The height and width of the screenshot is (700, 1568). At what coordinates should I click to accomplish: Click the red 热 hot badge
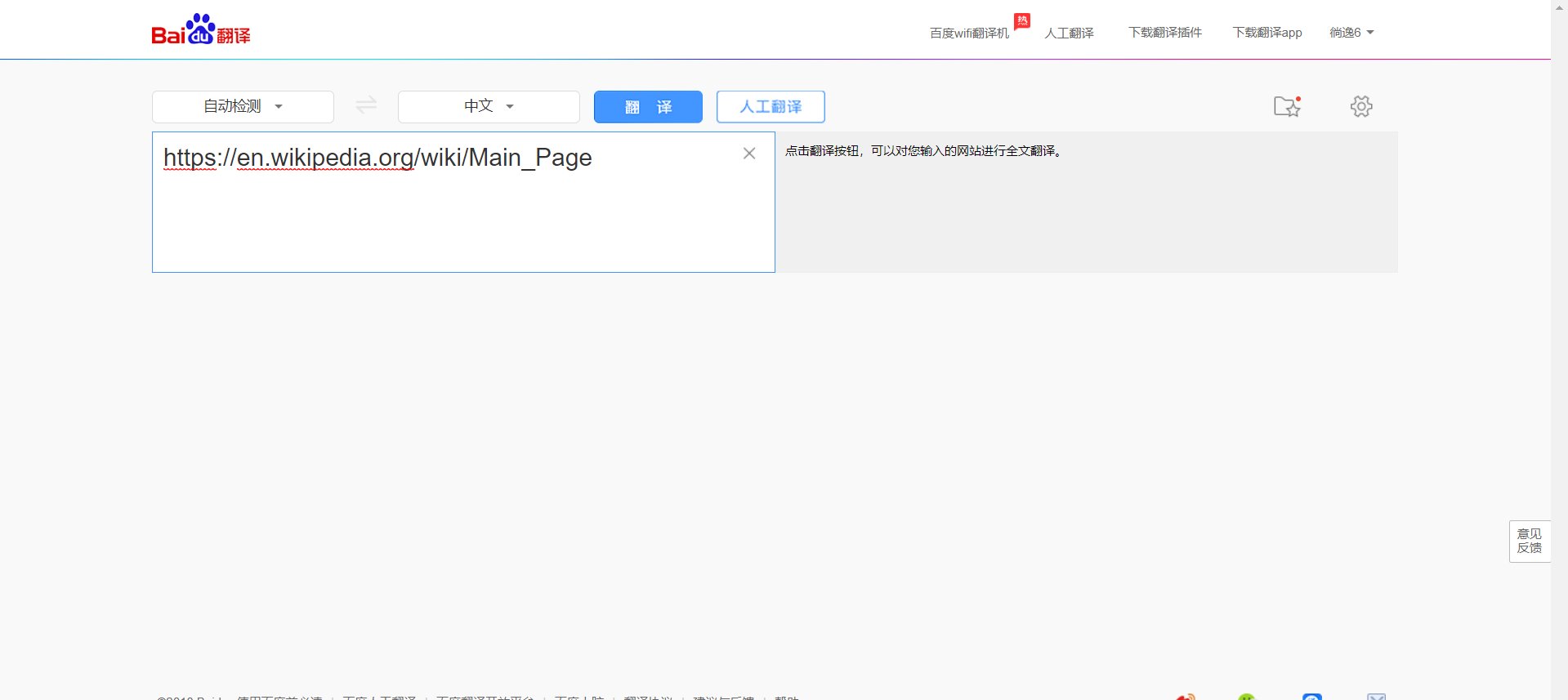(x=1021, y=20)
